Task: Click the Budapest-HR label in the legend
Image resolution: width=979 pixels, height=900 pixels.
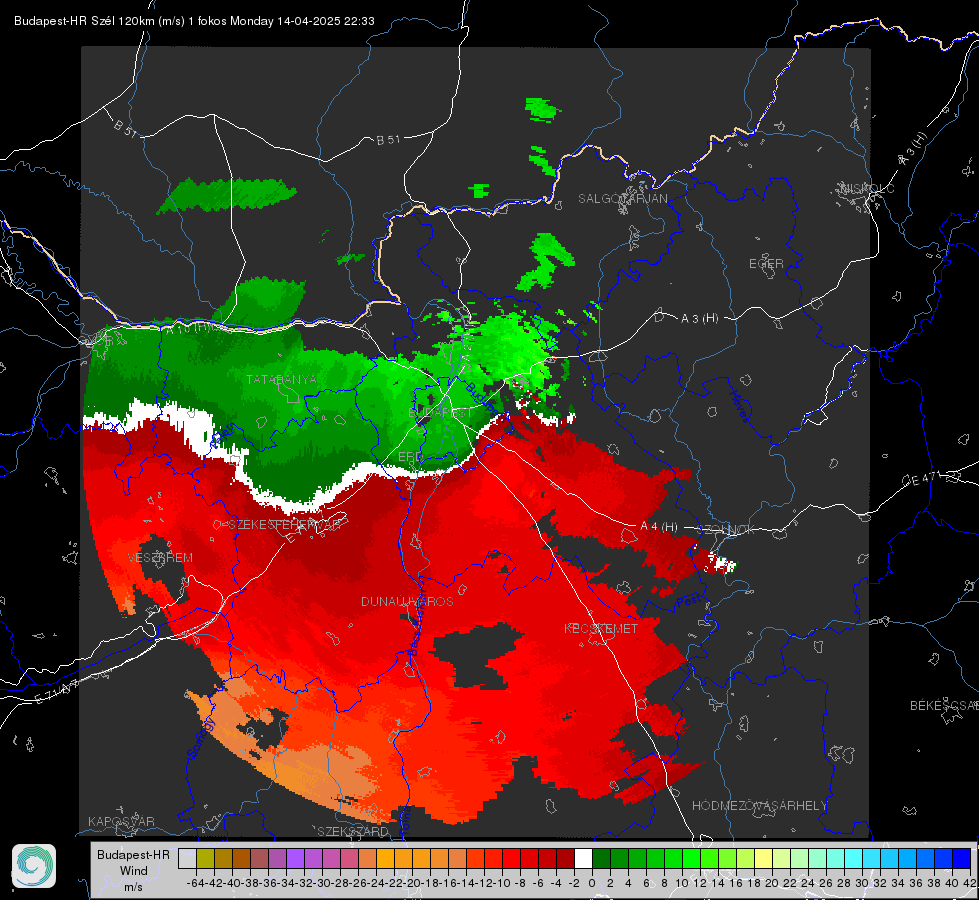Action: click(133, 854)
